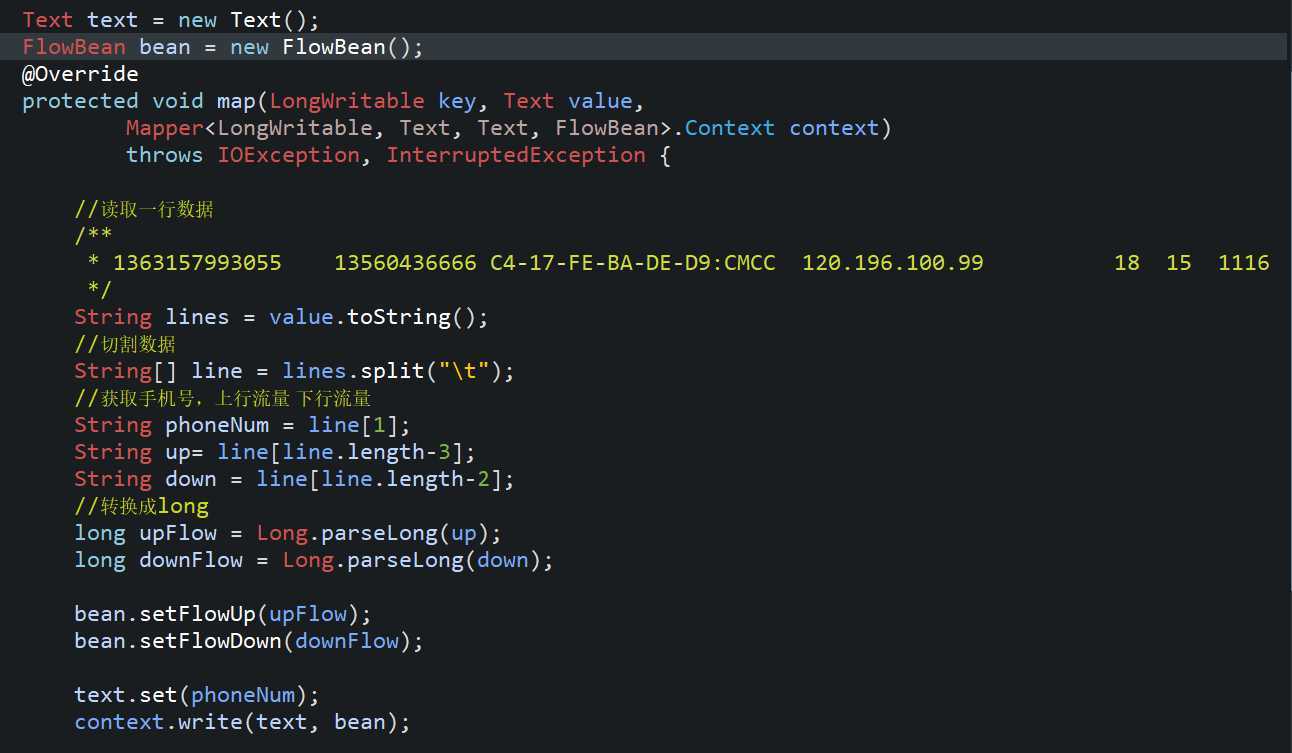Click the 'Mapper' class name
Screen dimensions: 1292x753
165,128
